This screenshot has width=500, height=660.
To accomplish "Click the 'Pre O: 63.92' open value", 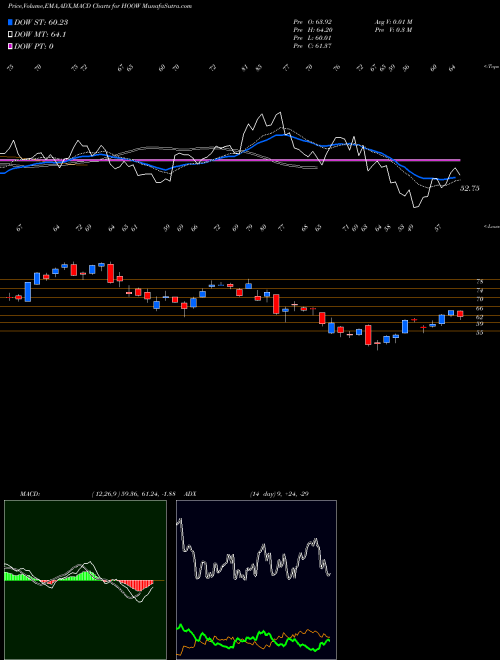I will [313, 22].
